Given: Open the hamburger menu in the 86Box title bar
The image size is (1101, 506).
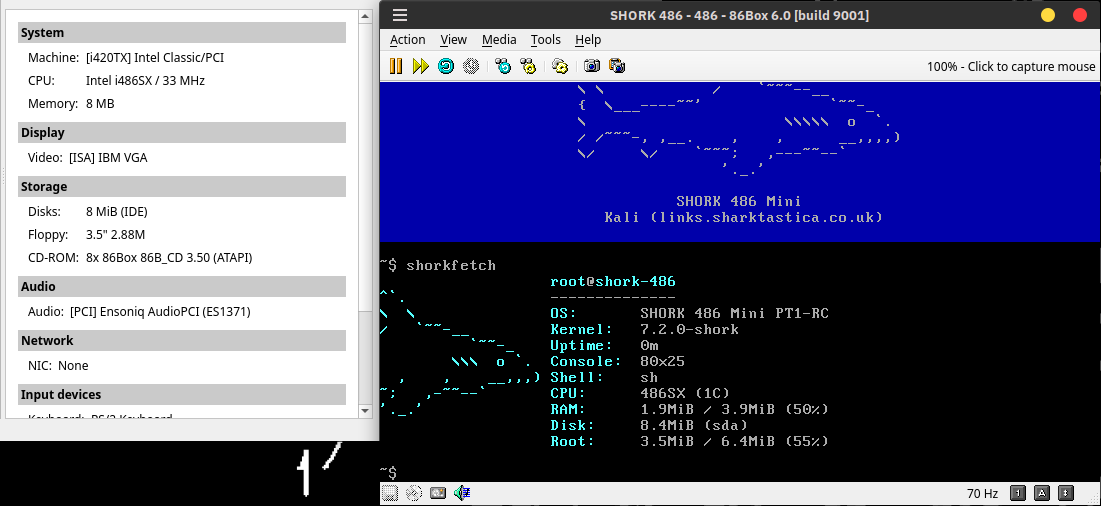Looking at the screenshot, I should [x=400, y=15].
